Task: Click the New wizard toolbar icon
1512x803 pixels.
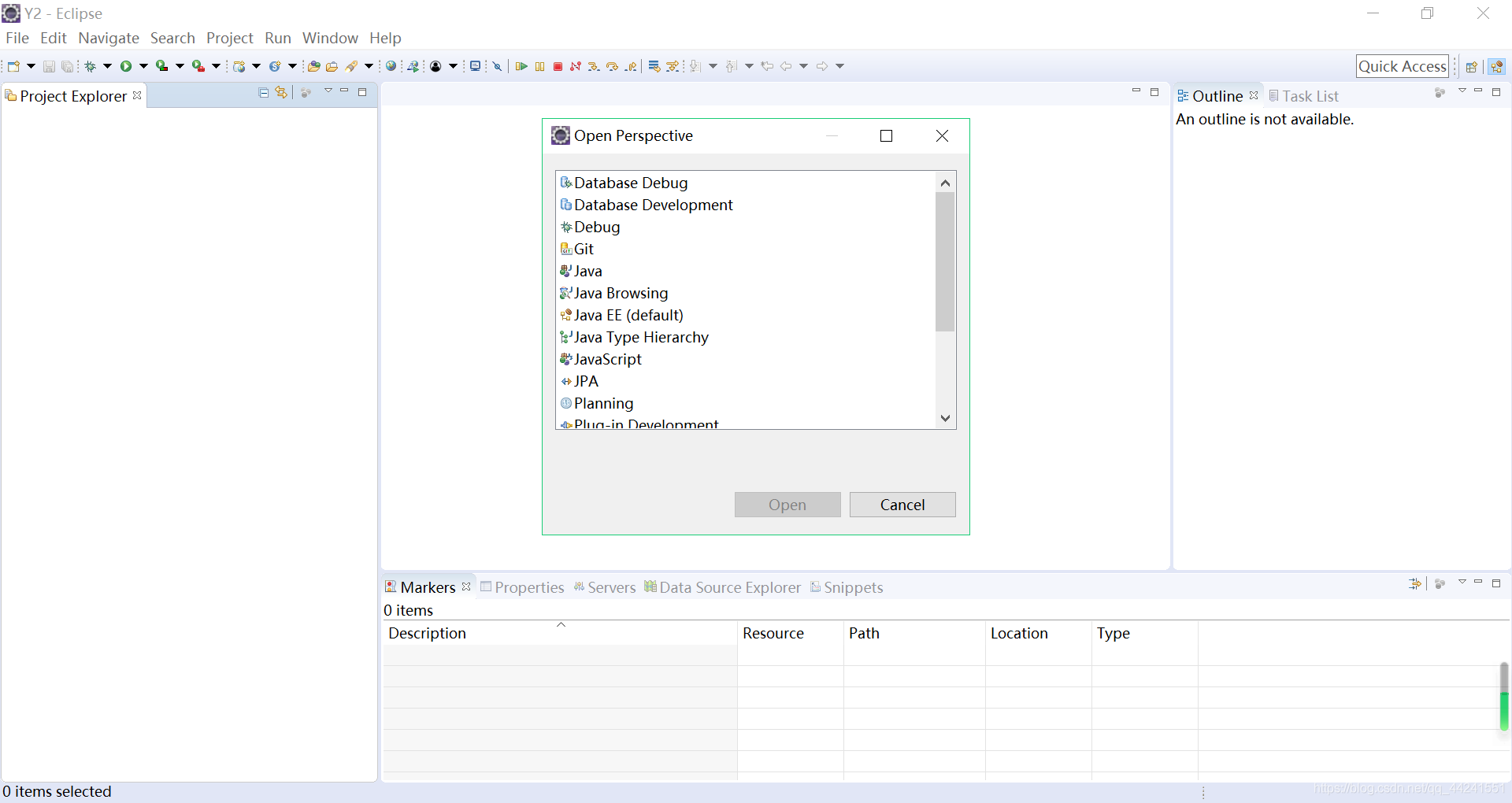Action: (x=13, y=66)
